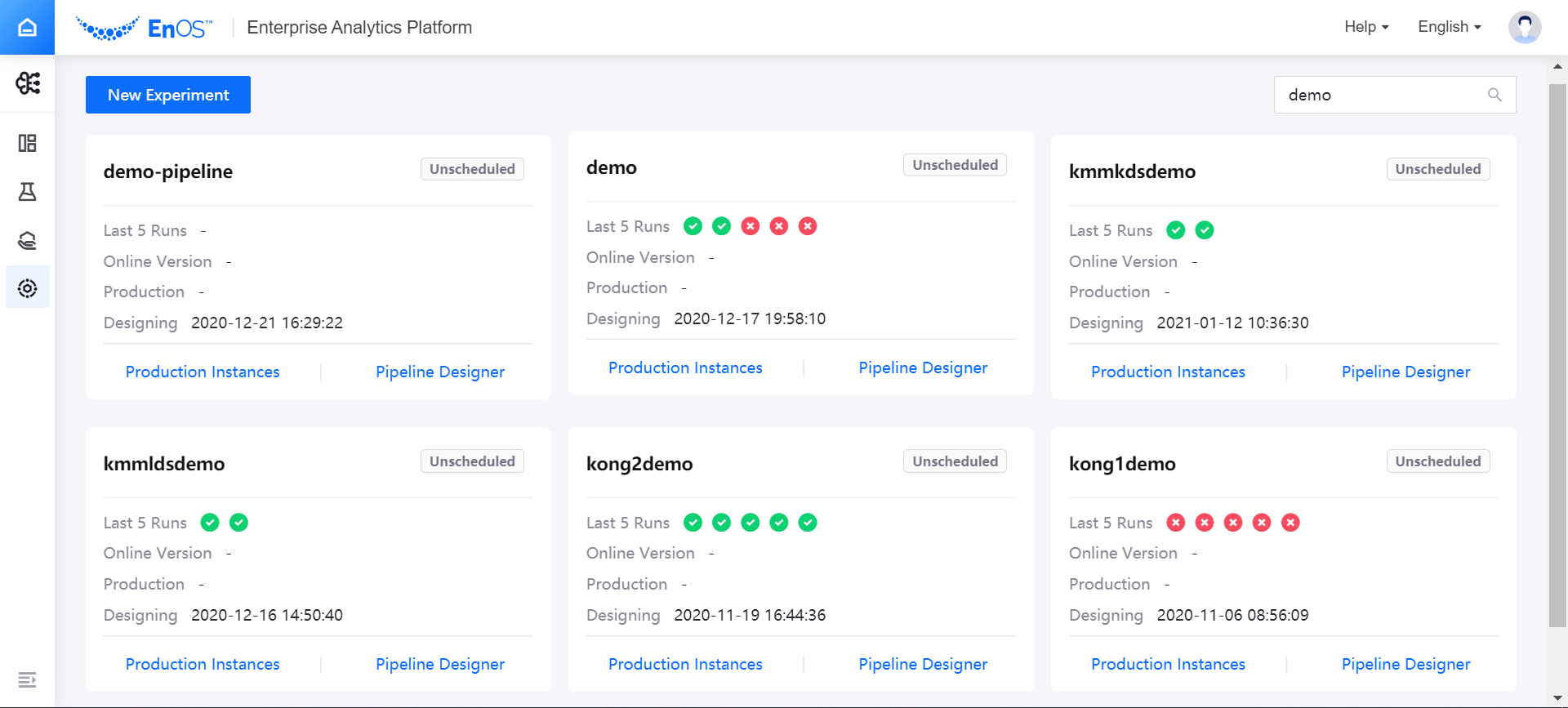Open Production Instances for kmmldsdemo

pos(203,664)
